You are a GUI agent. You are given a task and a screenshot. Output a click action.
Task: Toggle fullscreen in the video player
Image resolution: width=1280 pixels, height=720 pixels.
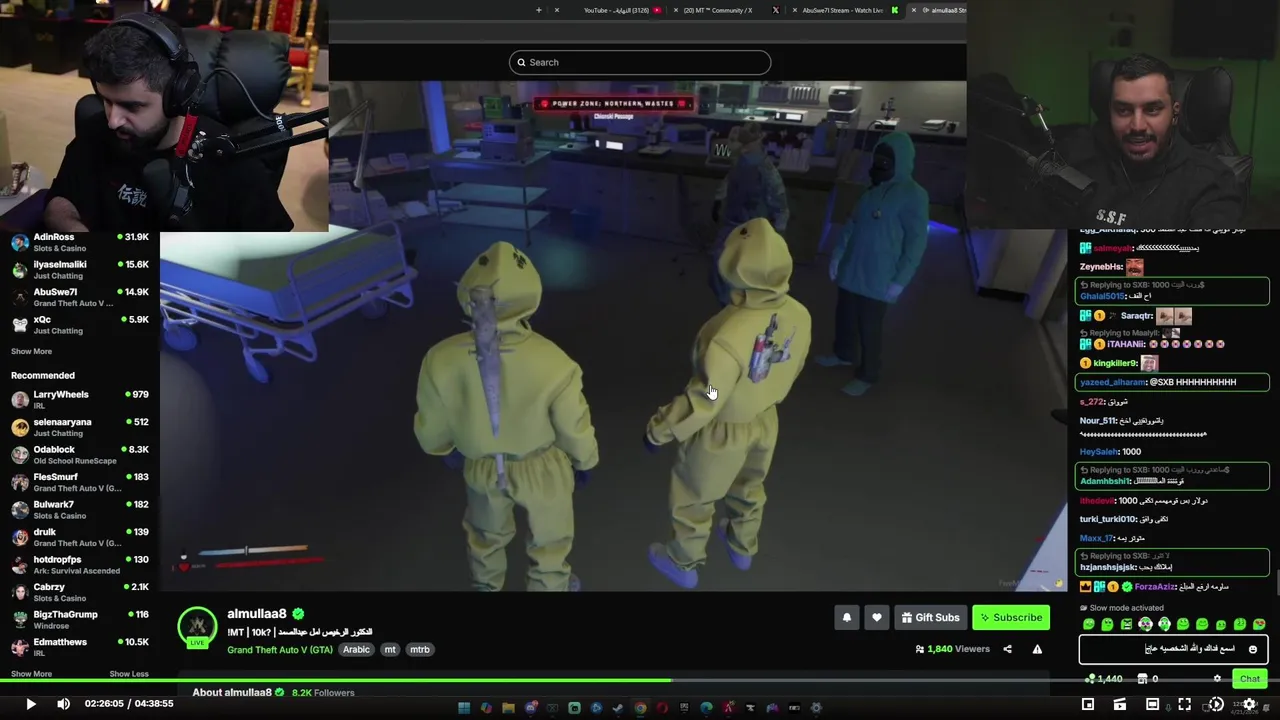(x=1184, y=704)
